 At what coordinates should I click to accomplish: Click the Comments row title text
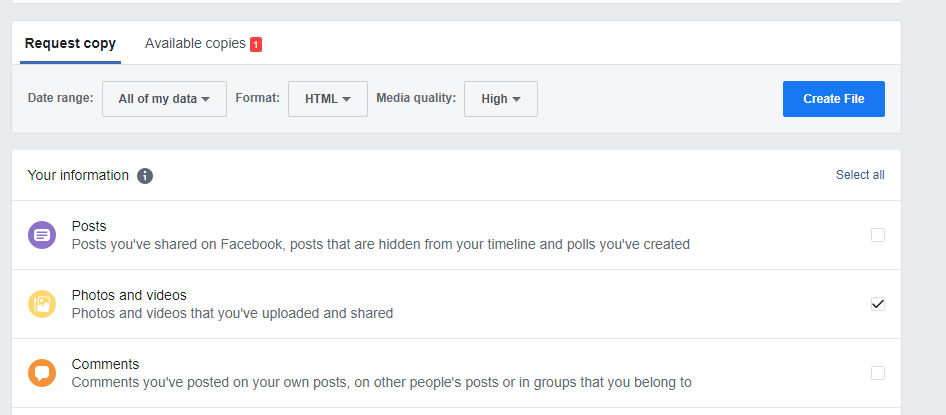[105, 364]
